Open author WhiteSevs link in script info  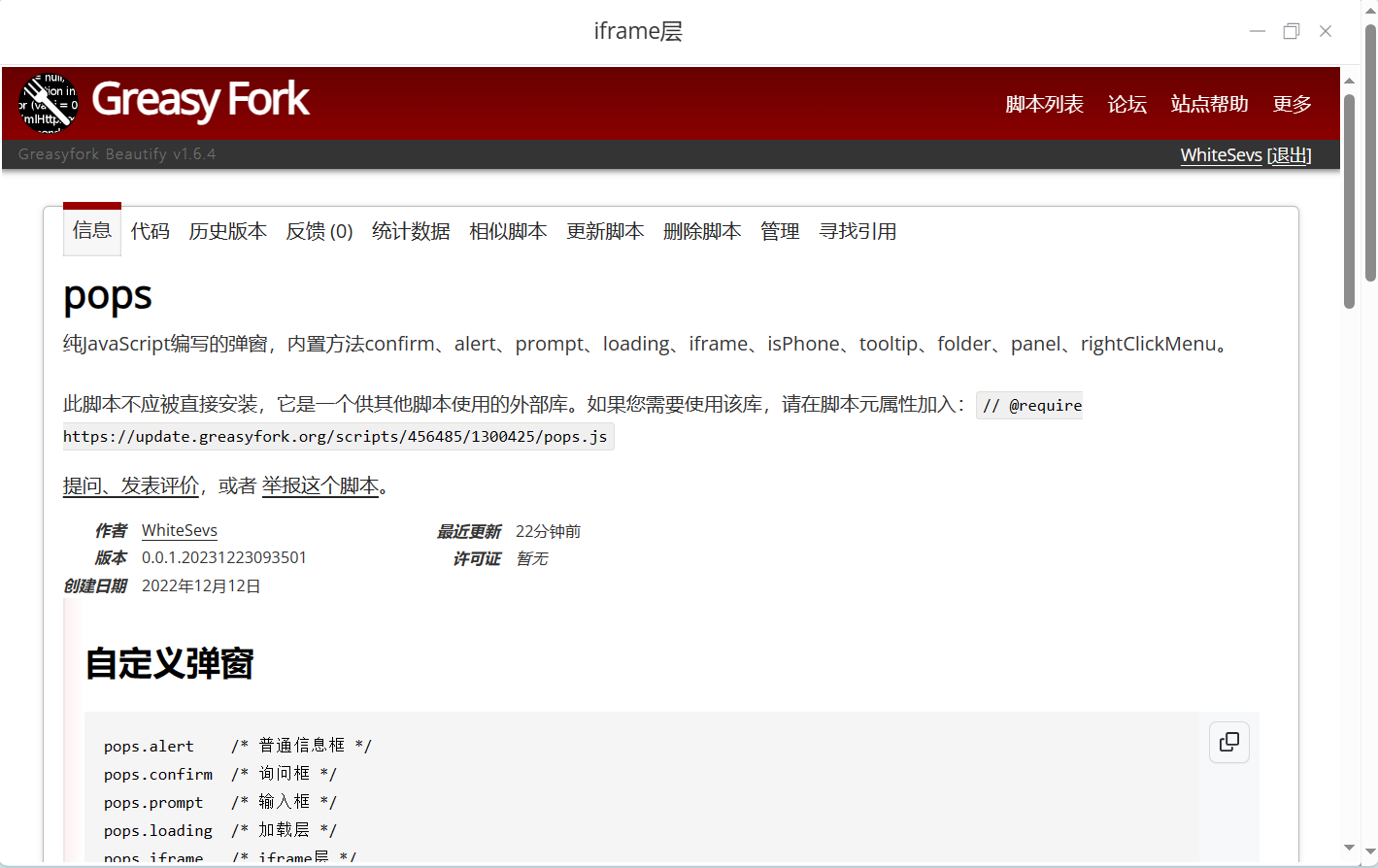[180, 530]
